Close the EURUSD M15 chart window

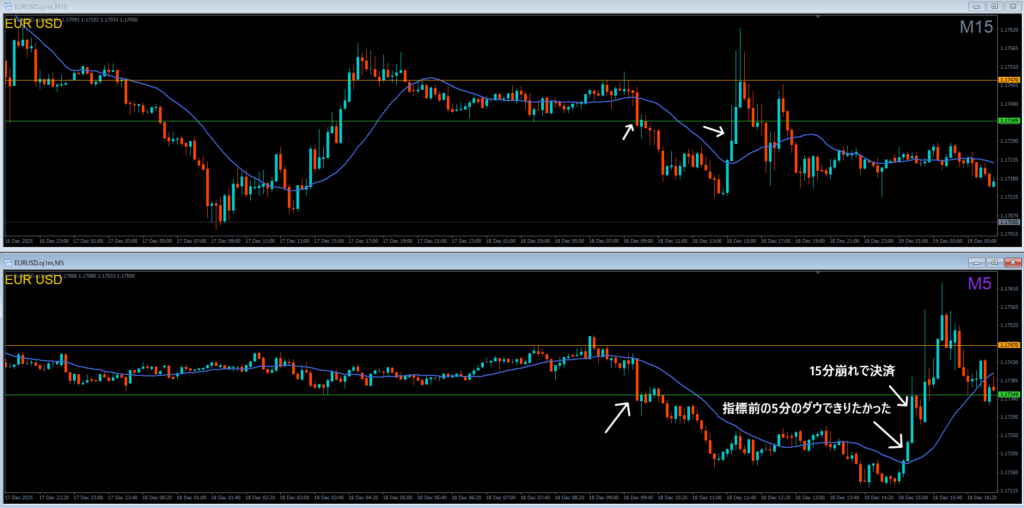pos(1012,6)
